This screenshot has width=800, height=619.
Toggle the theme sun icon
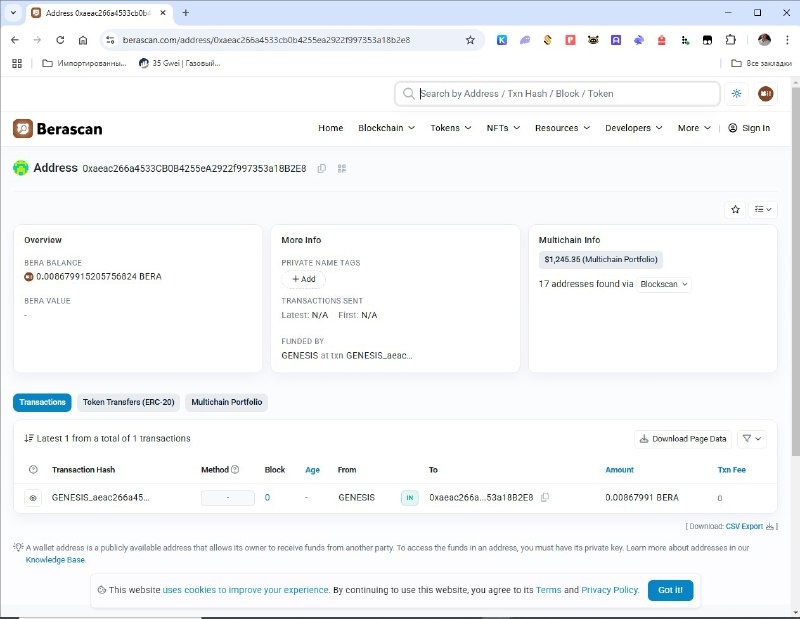(737, 93)
